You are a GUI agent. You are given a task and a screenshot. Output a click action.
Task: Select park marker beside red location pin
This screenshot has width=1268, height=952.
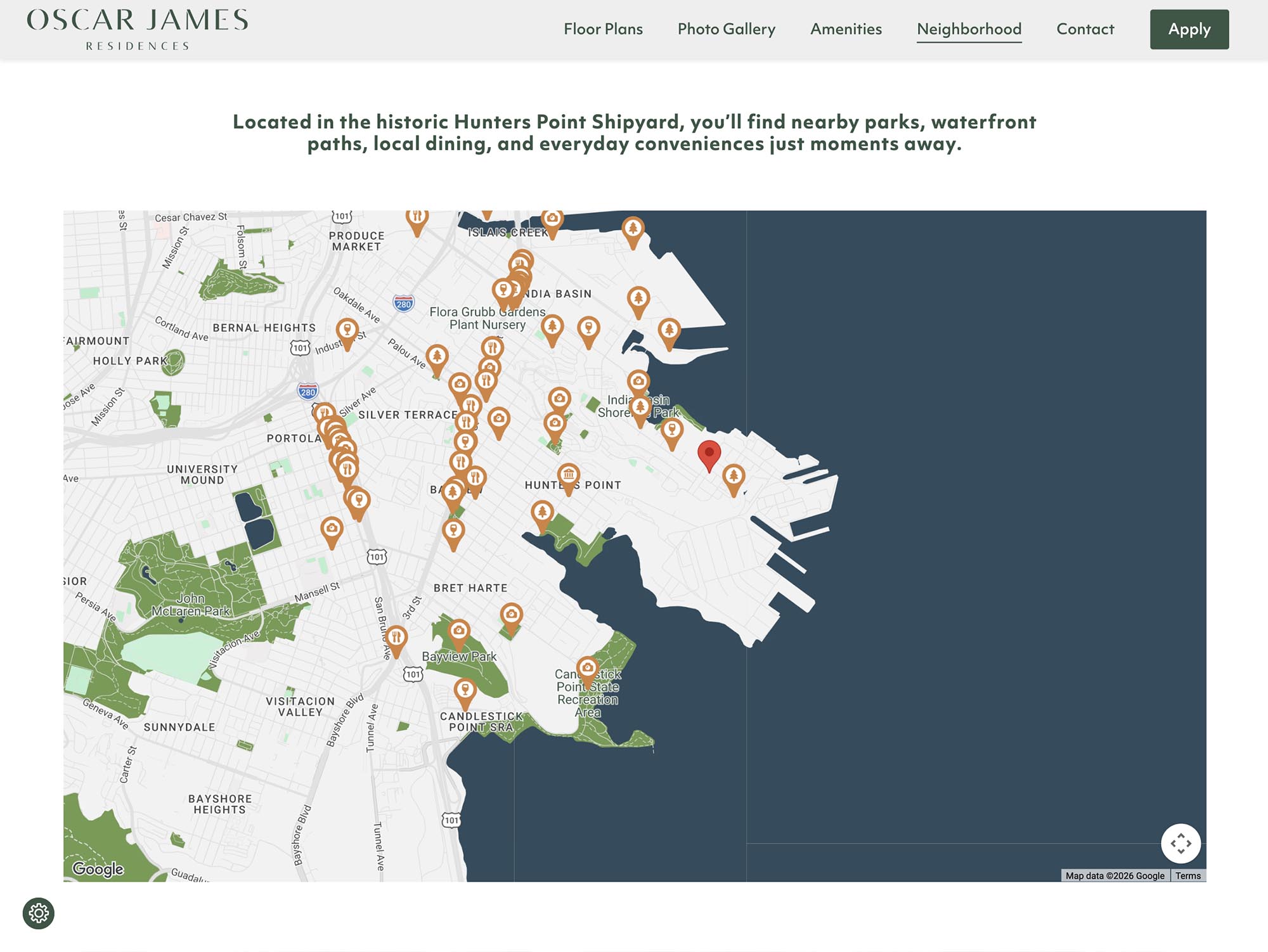(x=734, y=480)
